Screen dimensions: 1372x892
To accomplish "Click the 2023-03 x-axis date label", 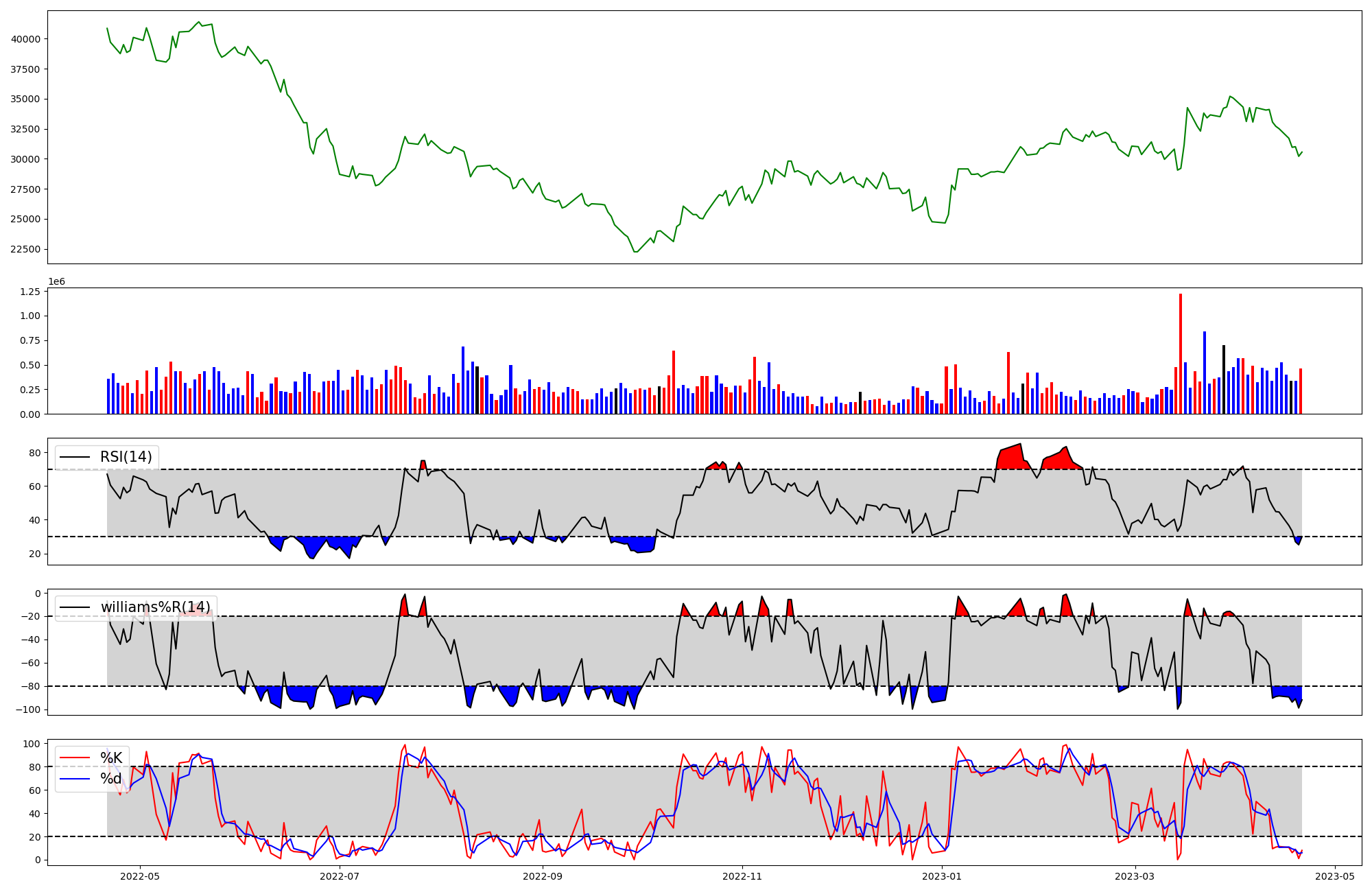I will coord(1135,876).
